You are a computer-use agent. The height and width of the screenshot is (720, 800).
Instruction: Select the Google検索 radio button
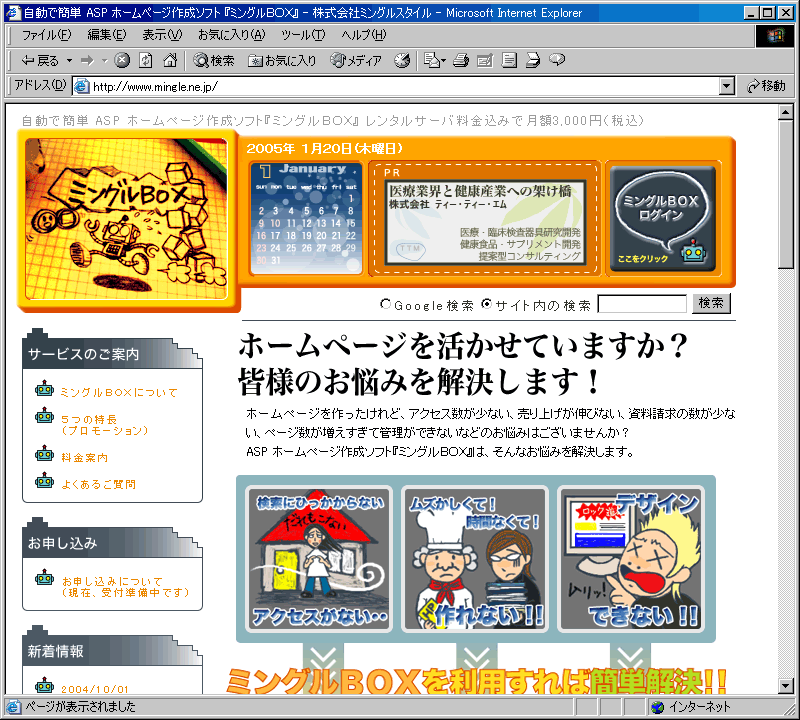(386, 304)
